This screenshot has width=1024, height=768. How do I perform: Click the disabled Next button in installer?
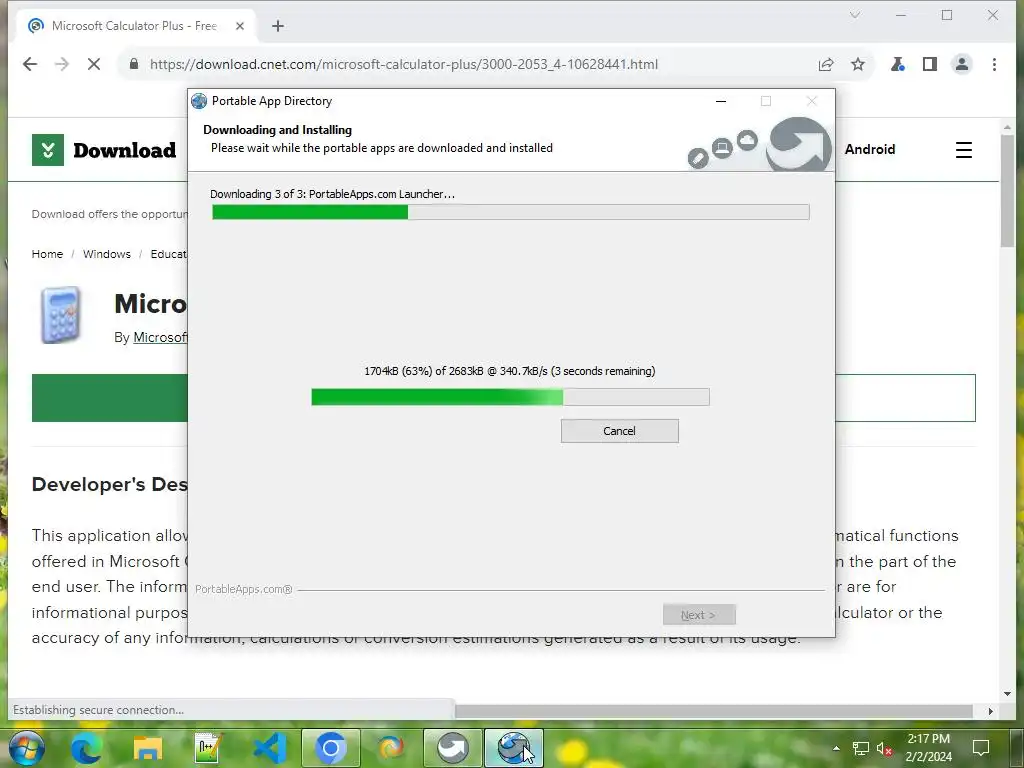(699, 615)
